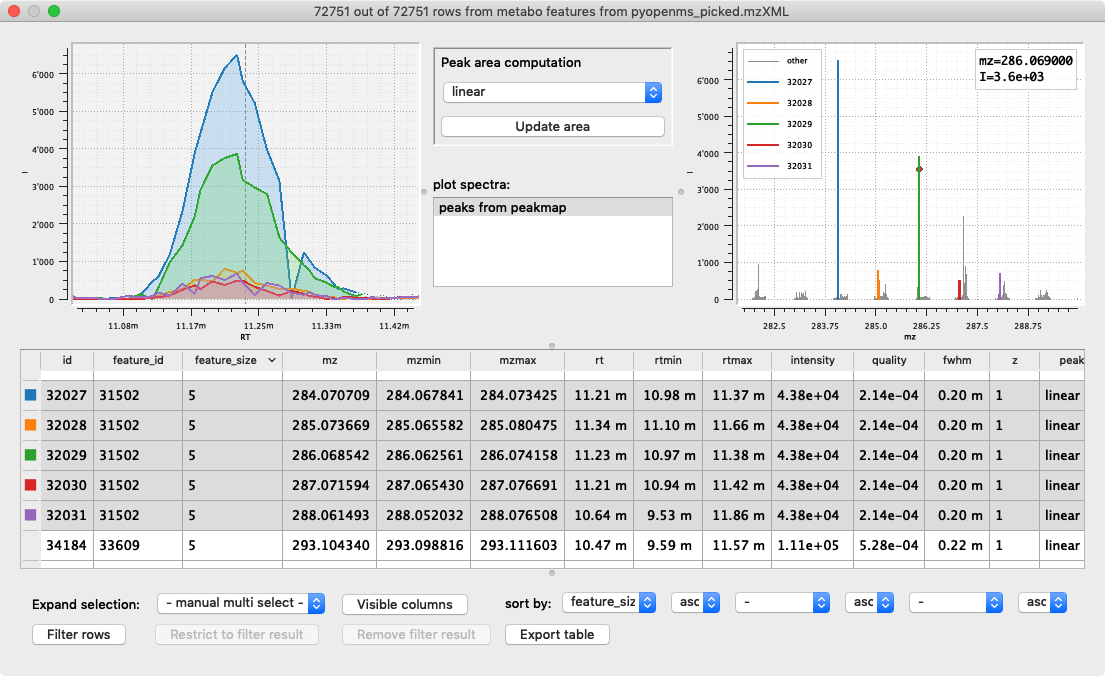Click the red color swatch of row 32030
The width and height of the screenshot is (1105, 676).
coord(31,485)
